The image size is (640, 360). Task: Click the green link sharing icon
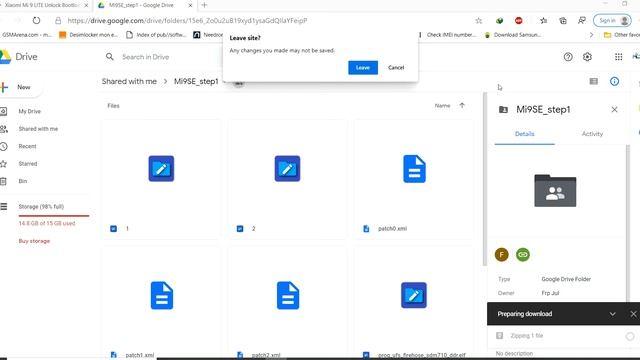pyautogui.click(x=523, y=255)
